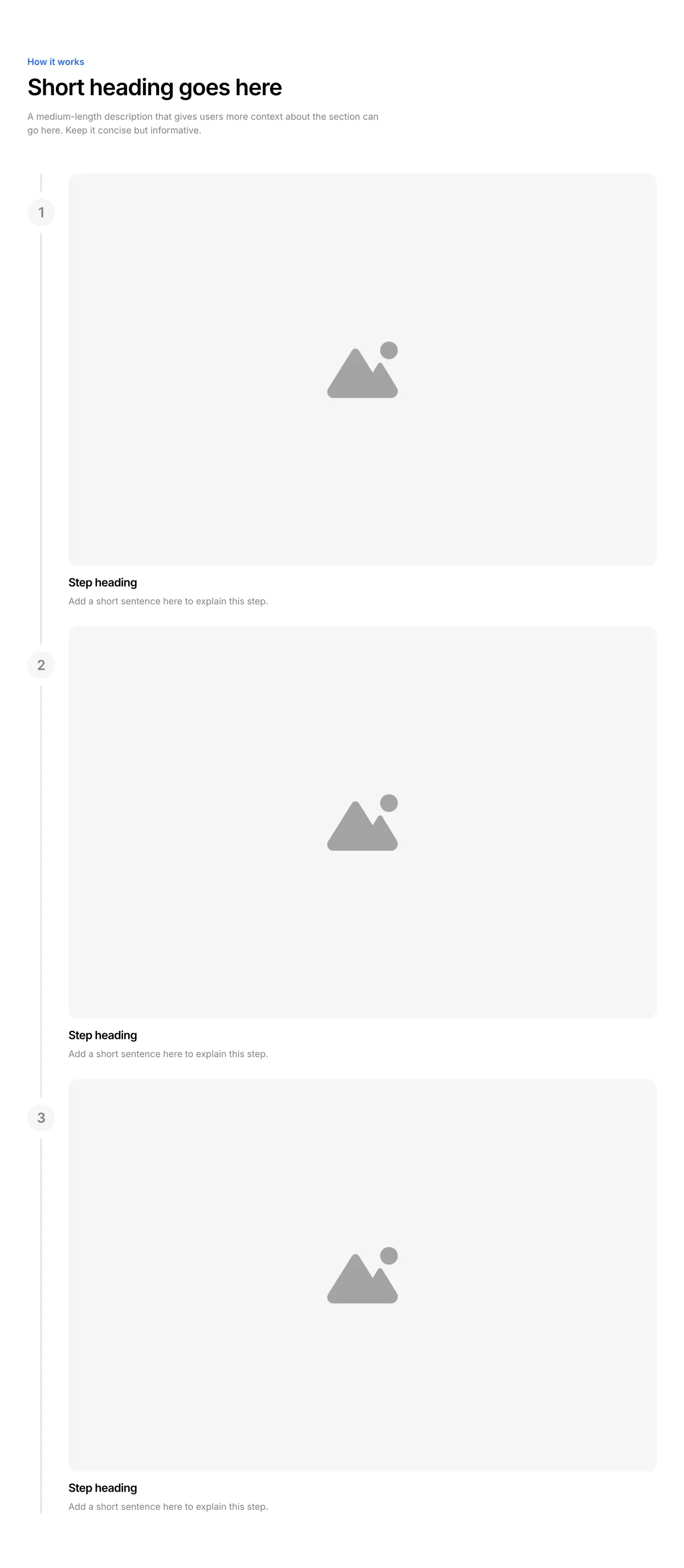Select the medium-length description paragraph below the heading

tap(203, 123)
